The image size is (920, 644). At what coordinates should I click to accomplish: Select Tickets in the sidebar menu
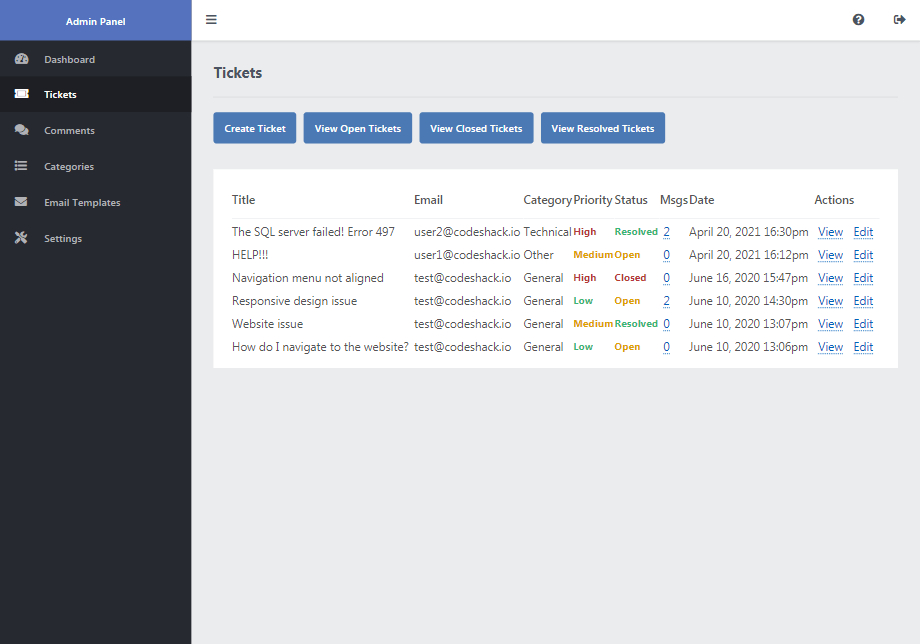[96, 94]
